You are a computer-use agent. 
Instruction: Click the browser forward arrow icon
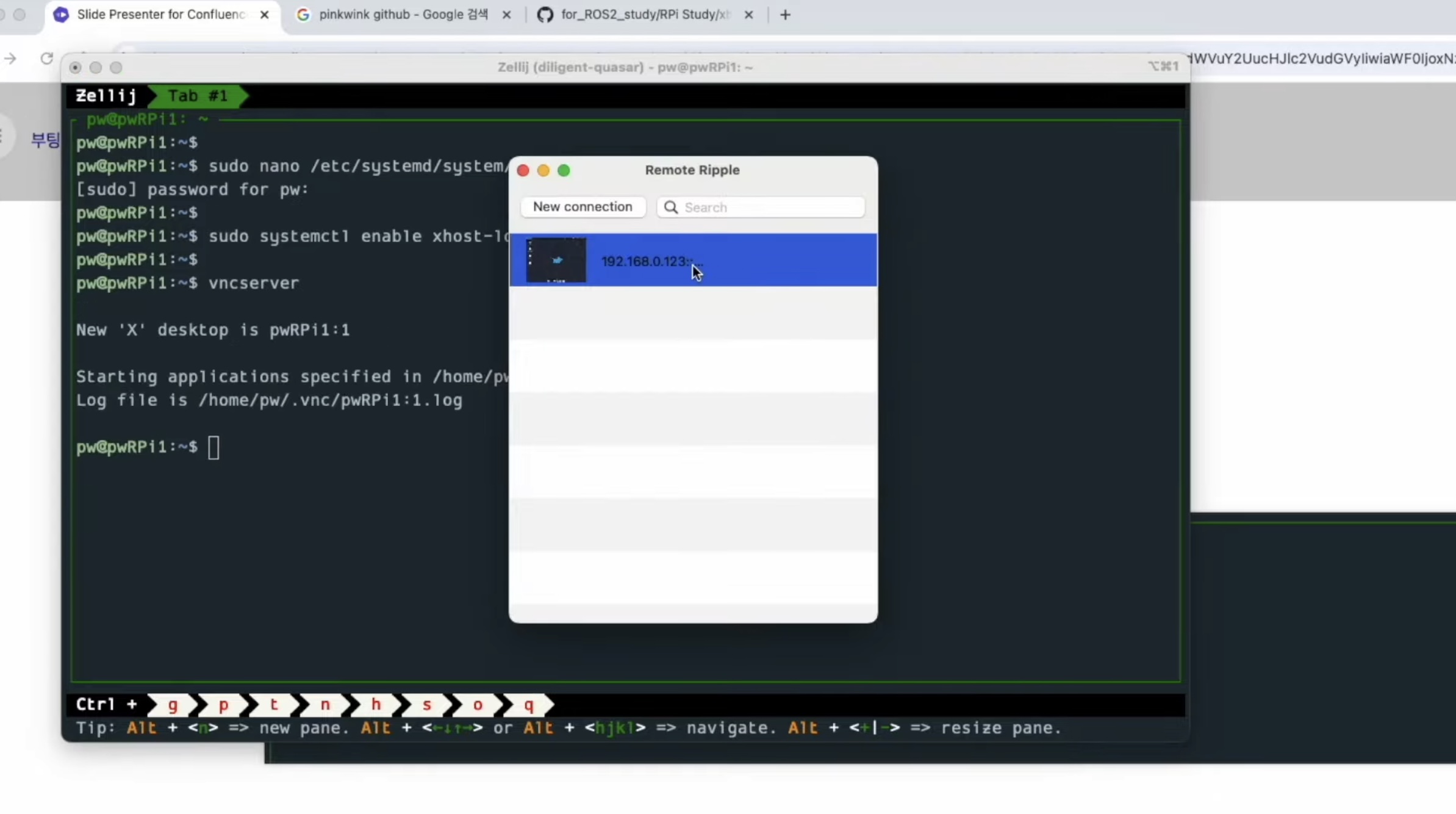pyautogui.click(x=10, y=59)
